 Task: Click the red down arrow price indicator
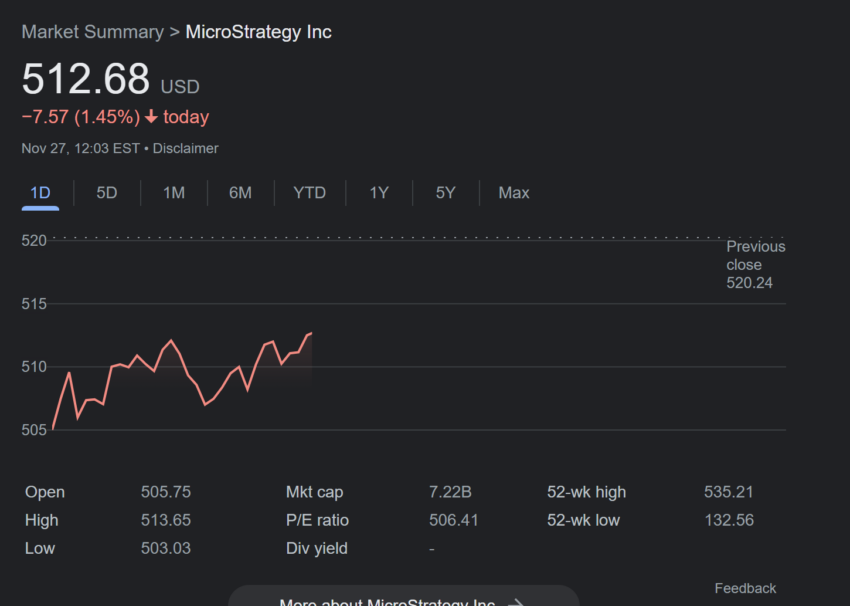pos(151,117)
